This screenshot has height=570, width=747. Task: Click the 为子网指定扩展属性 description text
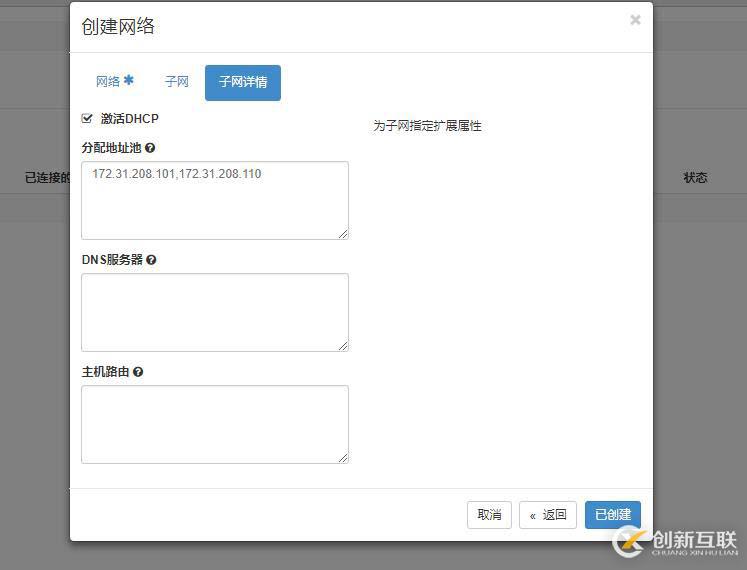(x=427, y=126)
